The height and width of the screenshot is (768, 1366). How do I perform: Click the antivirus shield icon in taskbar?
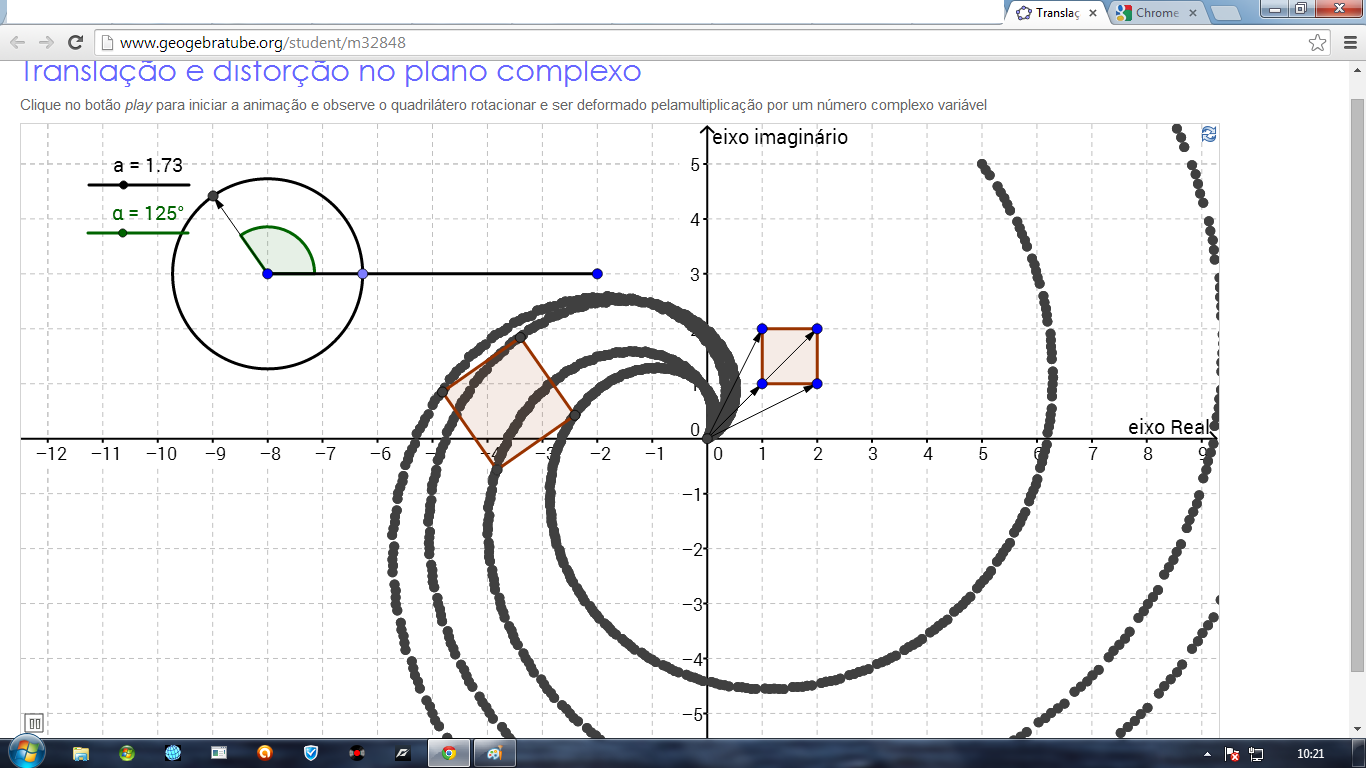coord(311,753)
